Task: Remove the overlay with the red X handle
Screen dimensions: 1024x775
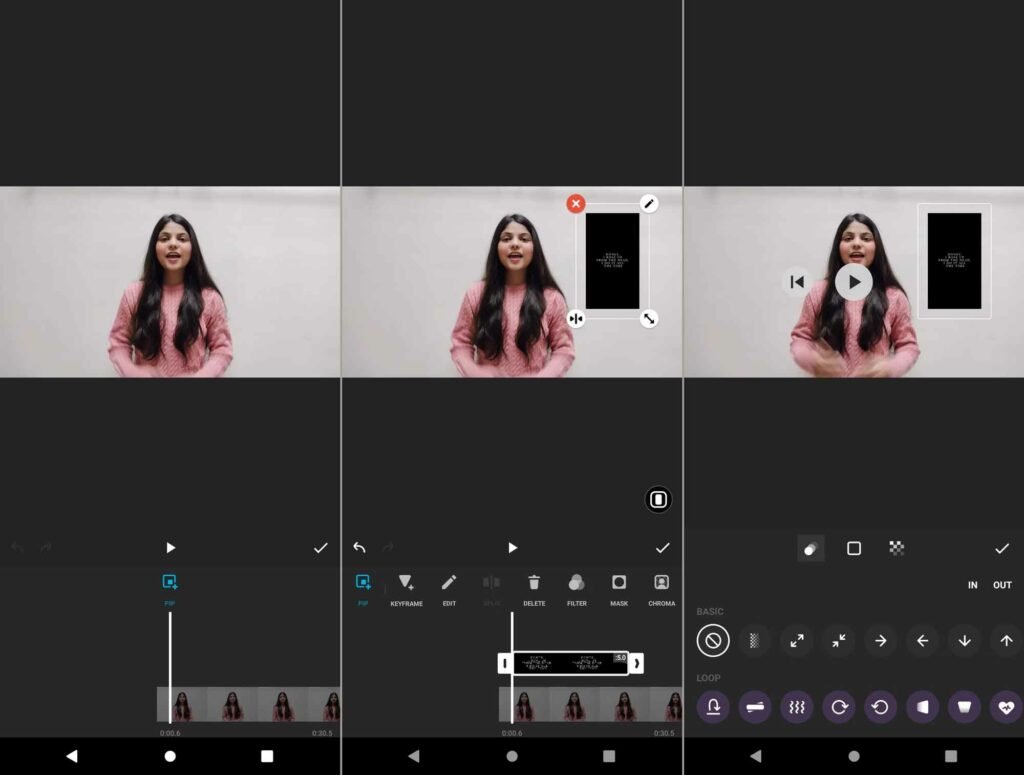Action: pyautogui.click(x=575, y=204)
